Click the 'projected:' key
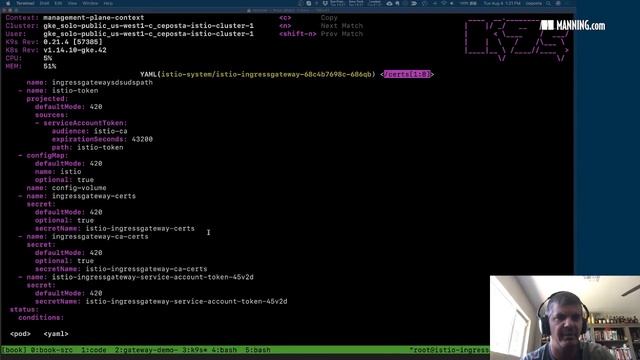Screen dimensions: 640x360 click(47, 99)
